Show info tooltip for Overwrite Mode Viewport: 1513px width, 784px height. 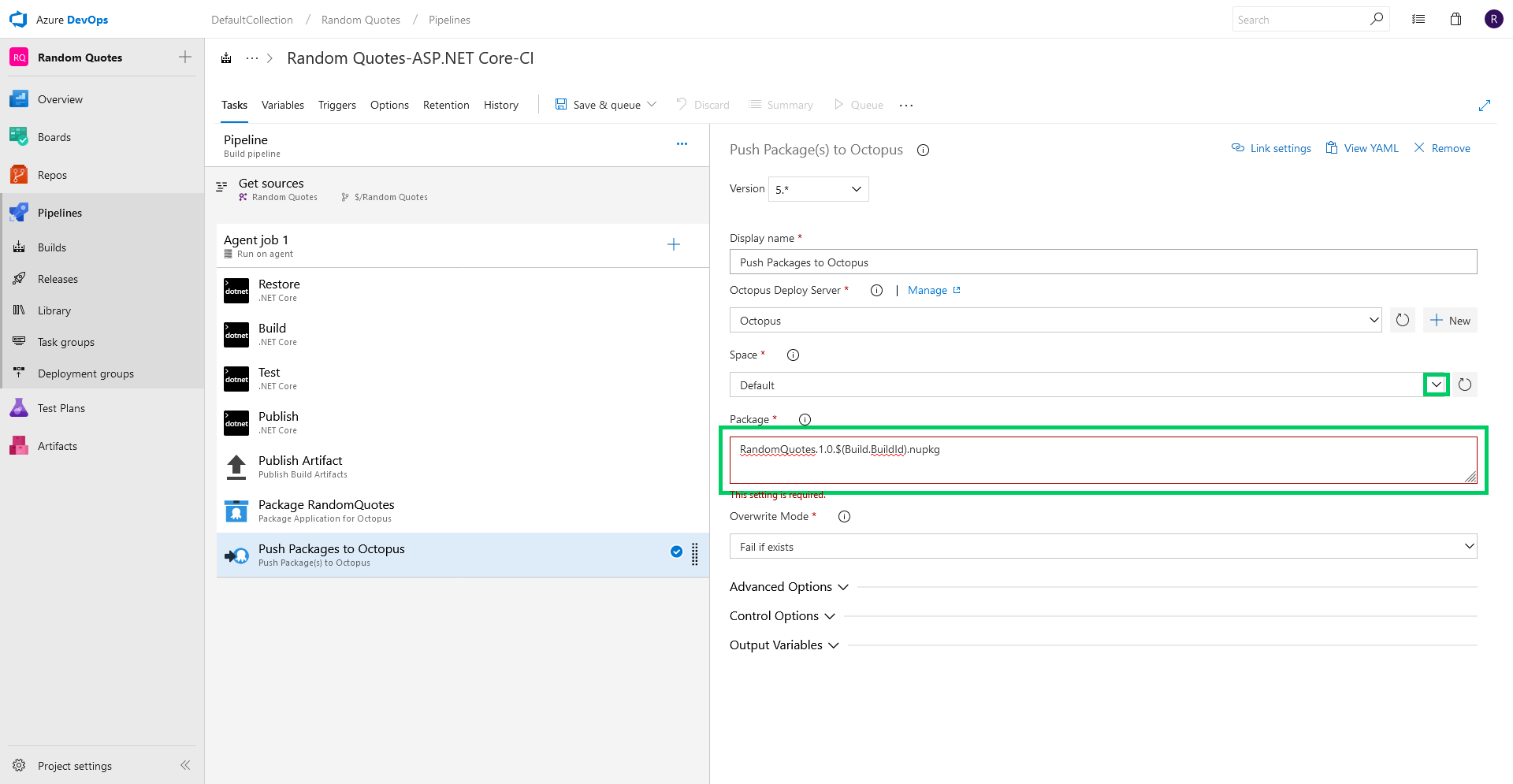[844, 517]
